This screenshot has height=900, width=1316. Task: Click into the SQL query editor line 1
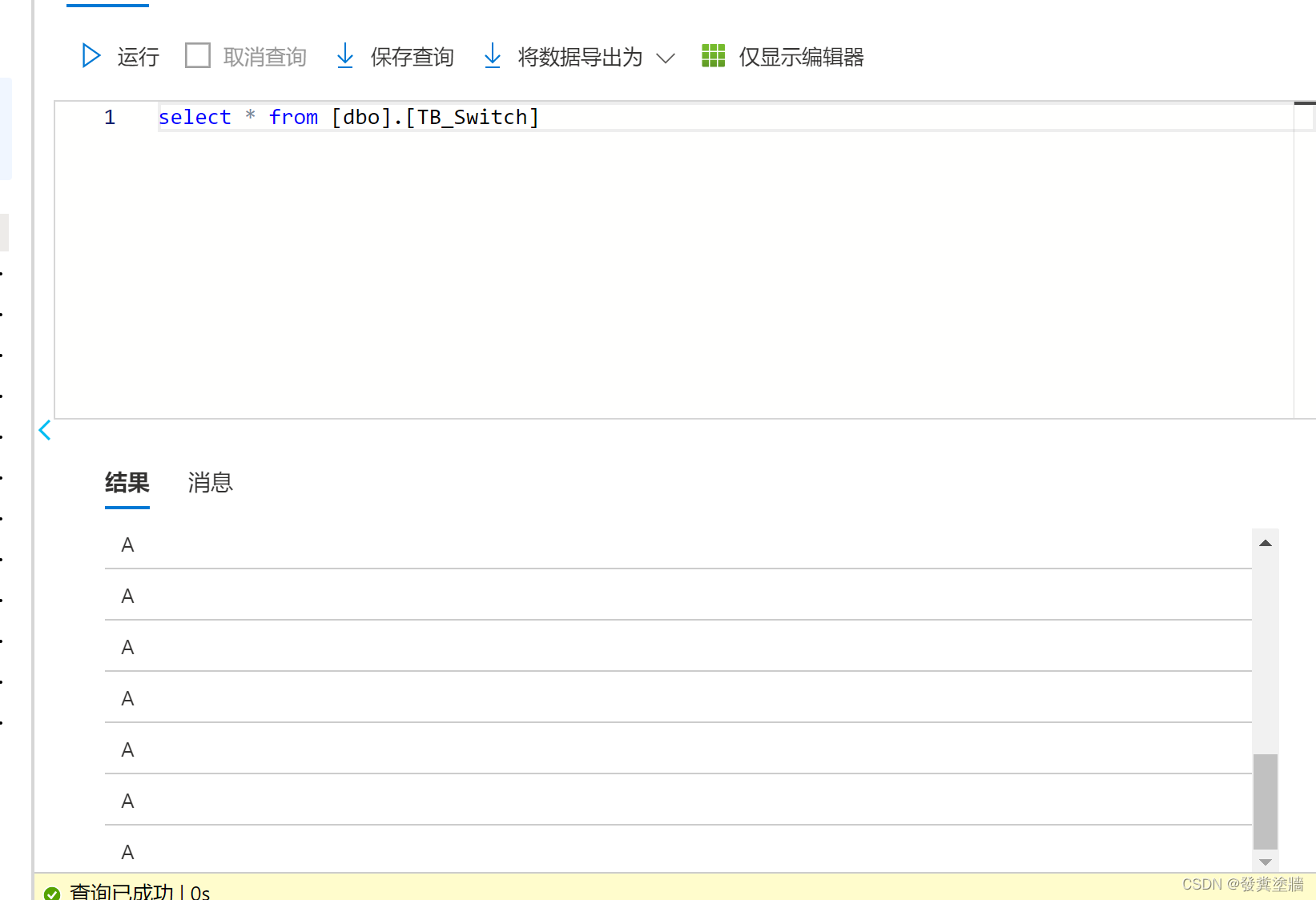coord(725,118)
